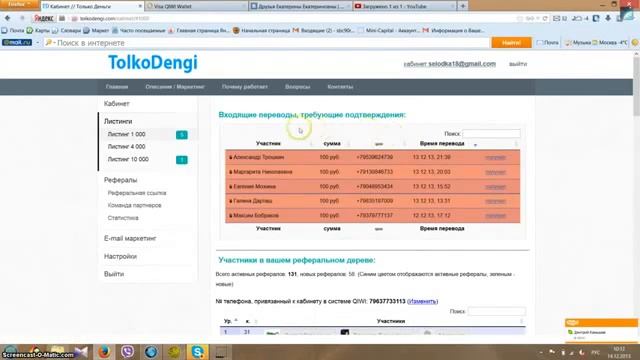Open Статистика in the sidebar
640x360 pixels.
(x=123, y=218)
